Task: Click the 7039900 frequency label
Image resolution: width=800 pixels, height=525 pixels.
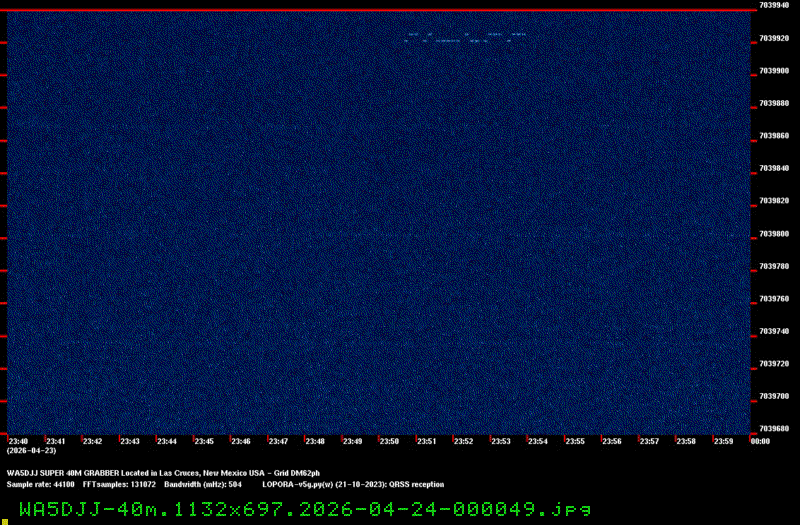Action: (x=774, y=71)
